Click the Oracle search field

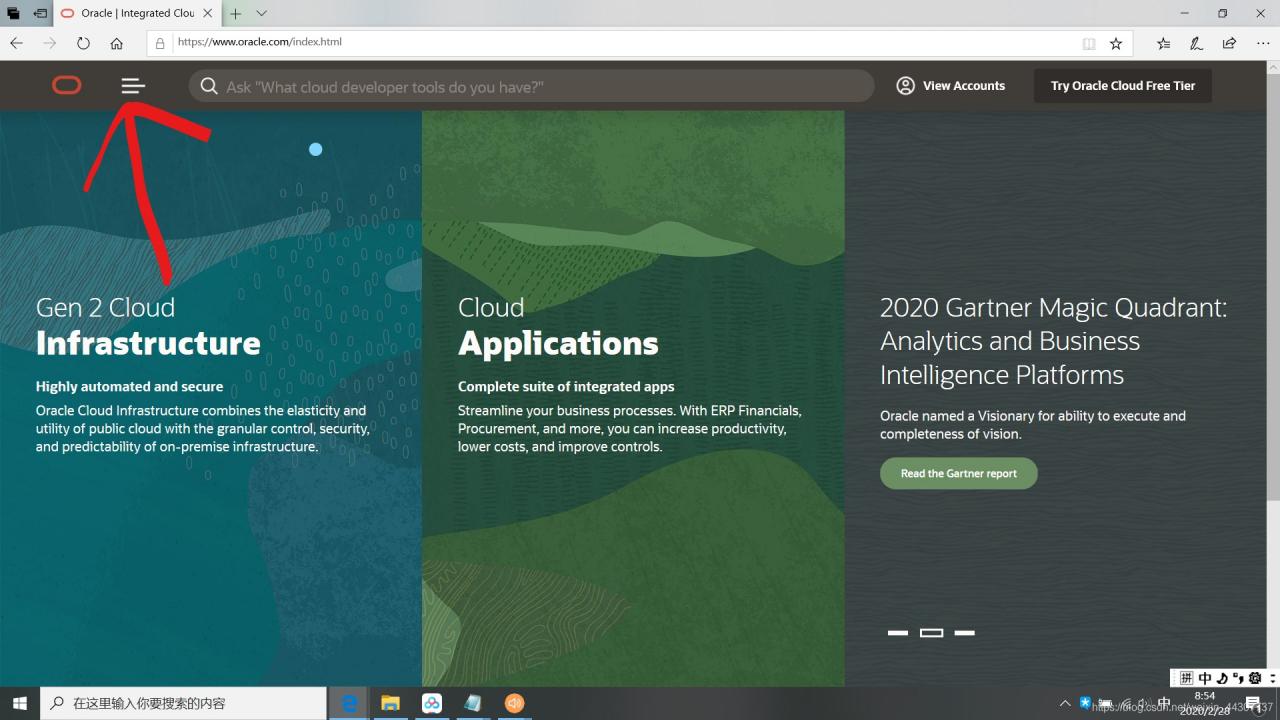pos(531,86)
